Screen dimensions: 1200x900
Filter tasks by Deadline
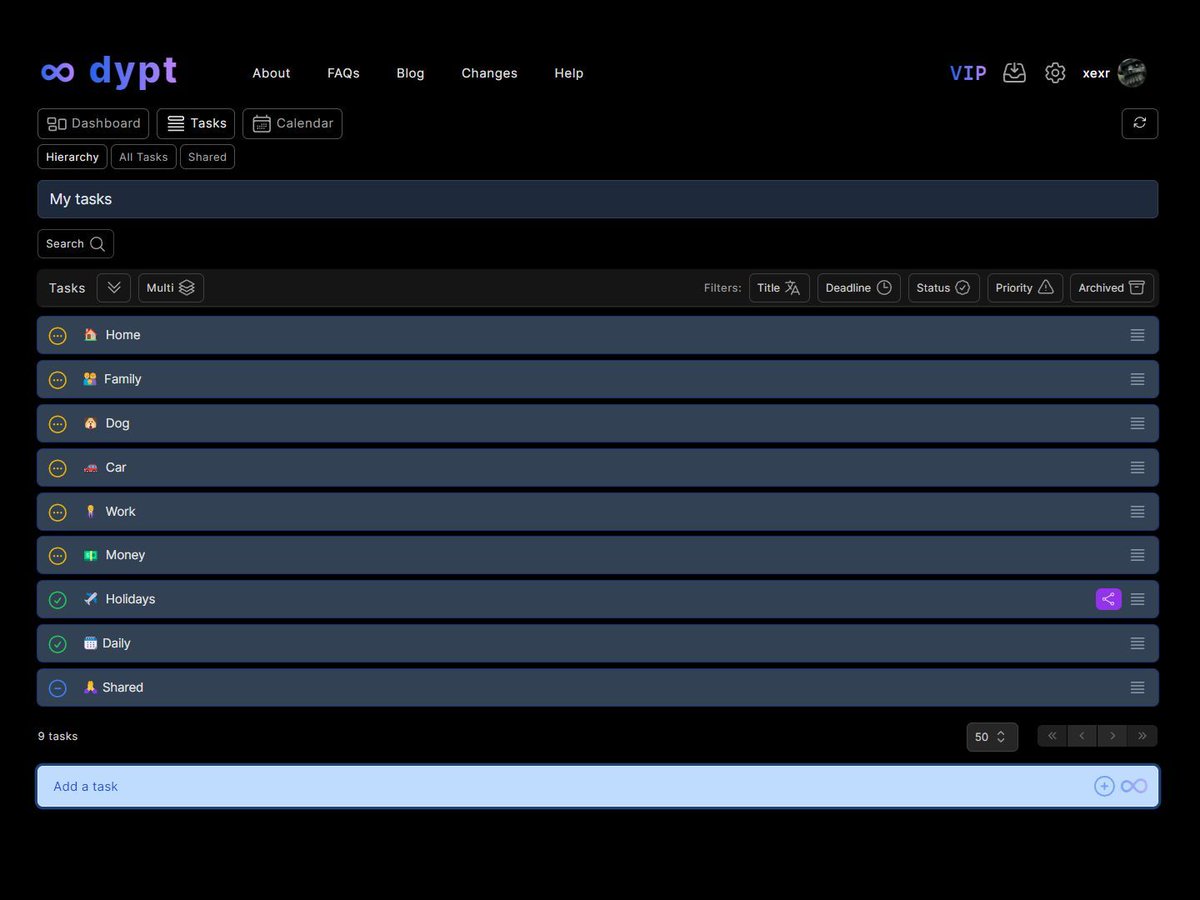tap(859, 288)
